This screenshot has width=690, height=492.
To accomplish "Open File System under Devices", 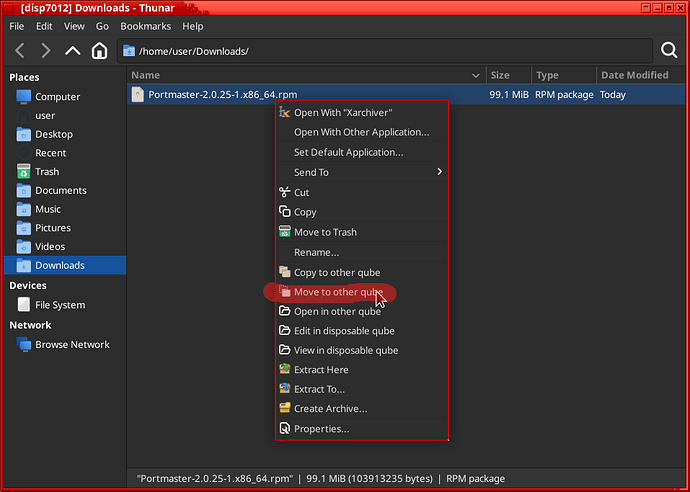I will 60,305.
